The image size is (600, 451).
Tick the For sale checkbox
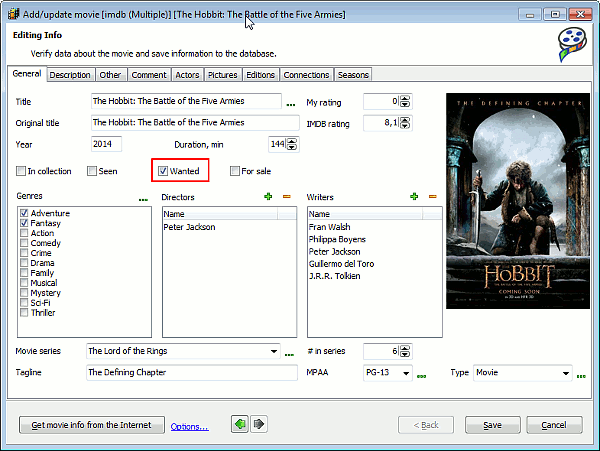click(235, 171)
